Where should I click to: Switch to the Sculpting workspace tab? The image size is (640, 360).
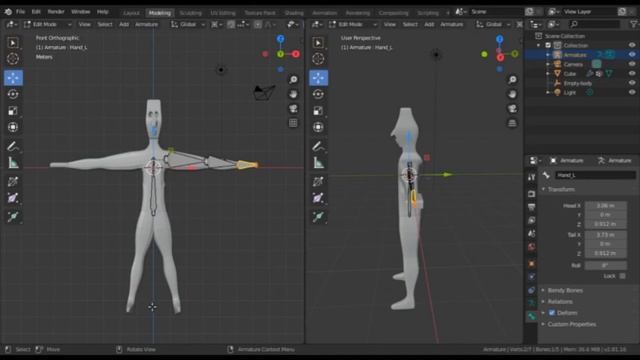tap(191, 13)
